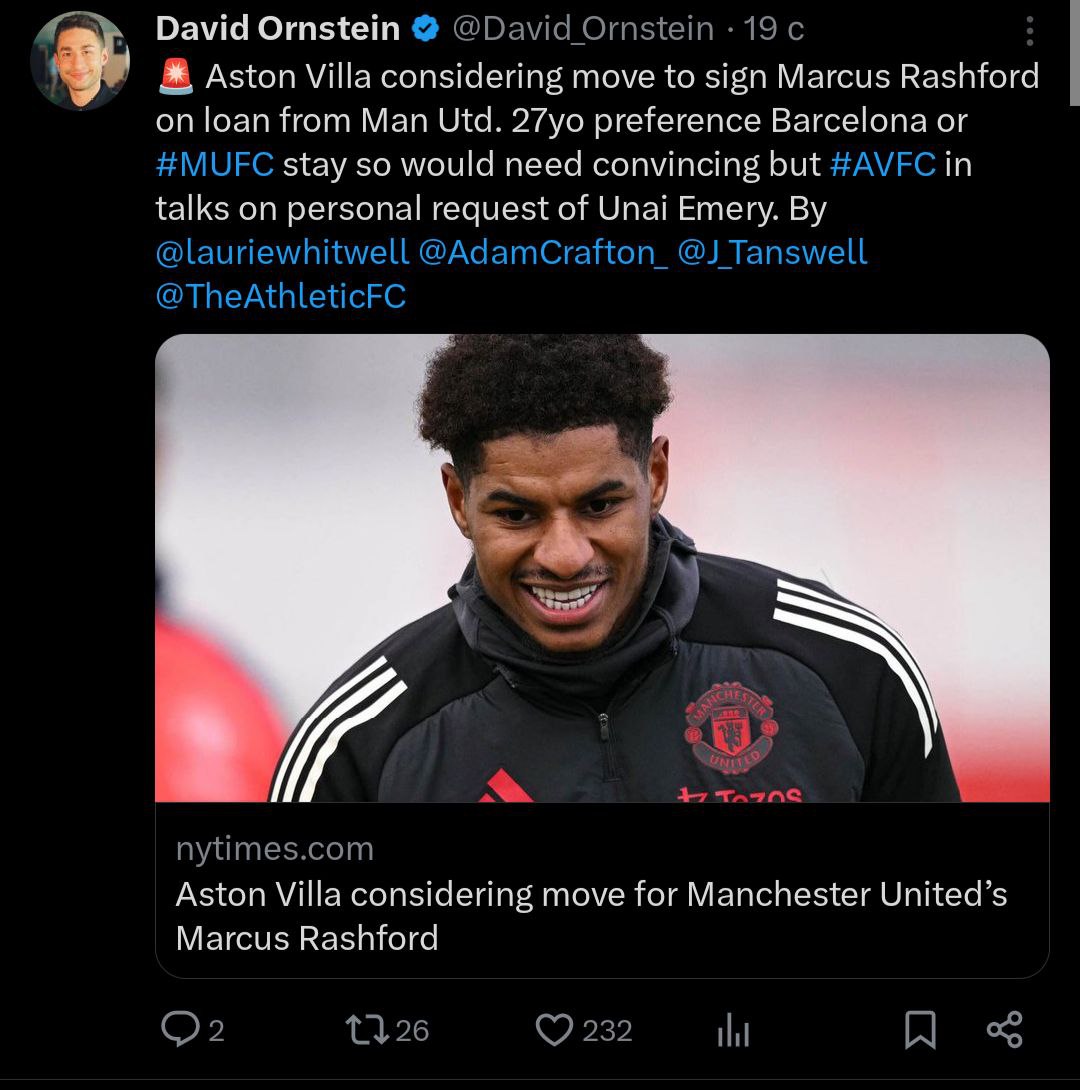
Task: Visit the @J_Tanswell mention
Action: (x=773, y=252)
